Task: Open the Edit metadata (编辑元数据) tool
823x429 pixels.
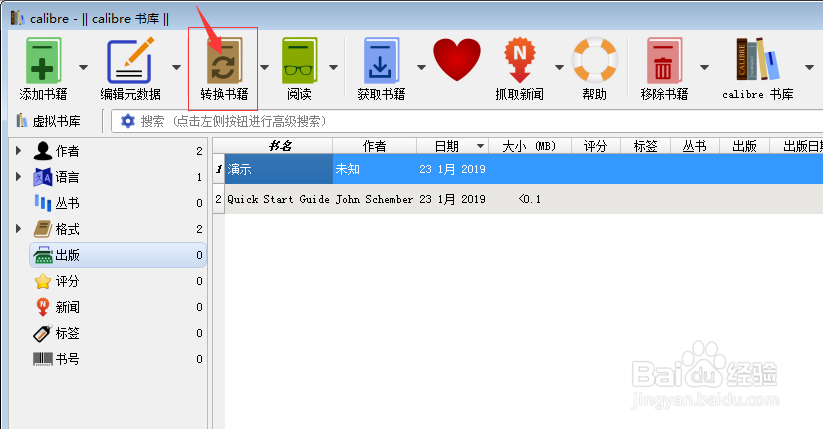Action: coord(131,60)
